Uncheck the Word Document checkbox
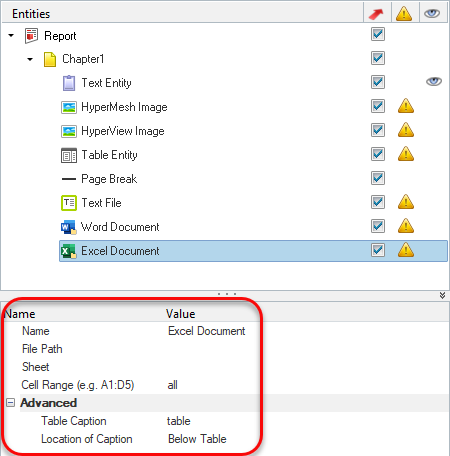 pyautogui.click(x=378, y=226)
